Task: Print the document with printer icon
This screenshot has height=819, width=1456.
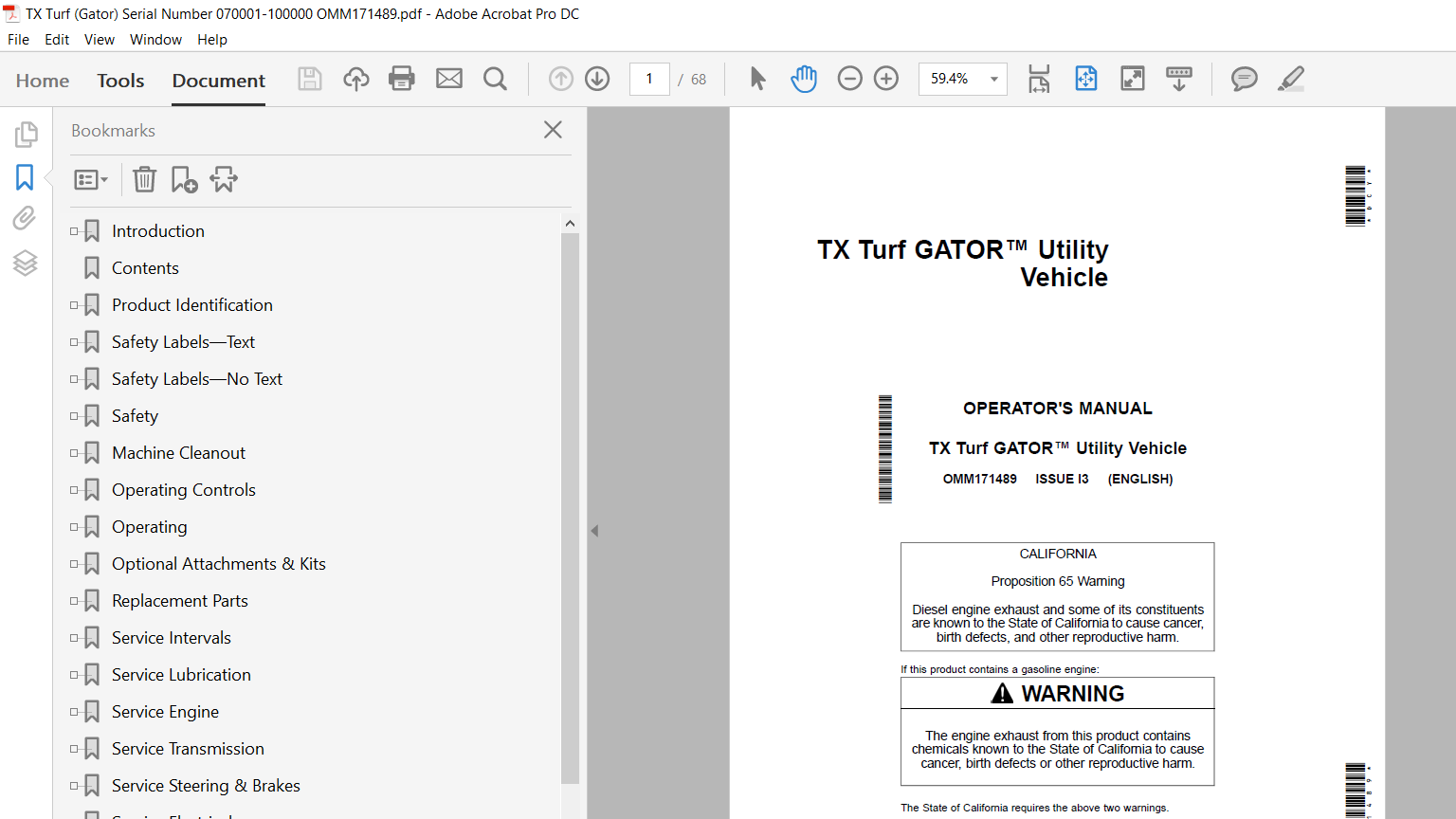Action: point(402,79)
